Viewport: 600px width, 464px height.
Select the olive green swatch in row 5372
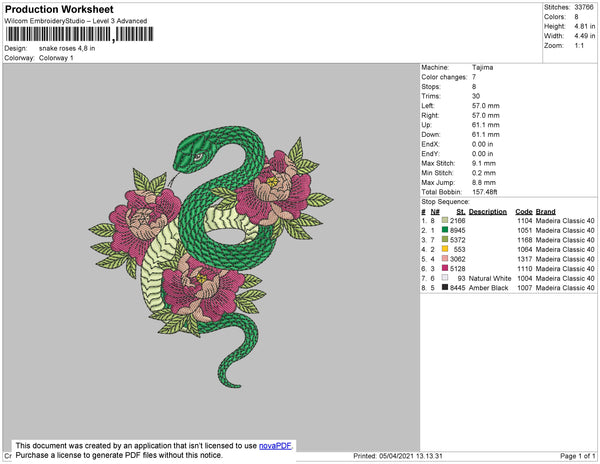(x=445, y=239)
